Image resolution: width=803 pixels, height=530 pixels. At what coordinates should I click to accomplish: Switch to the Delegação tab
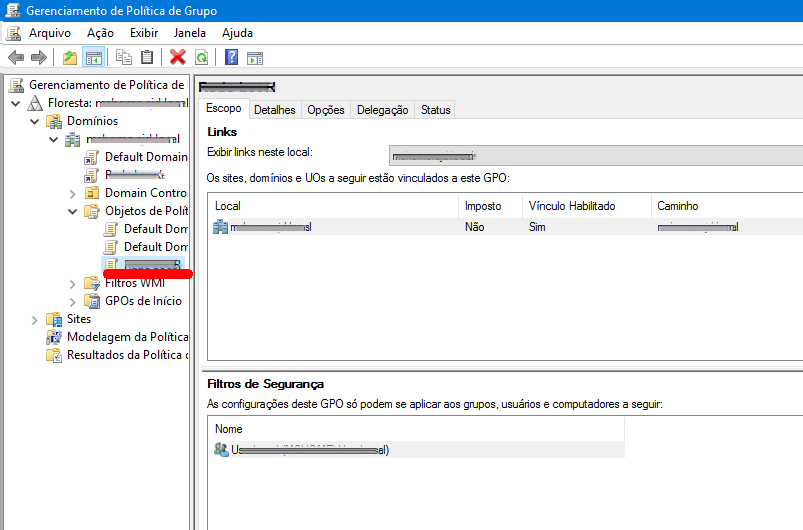coord(382,110)
